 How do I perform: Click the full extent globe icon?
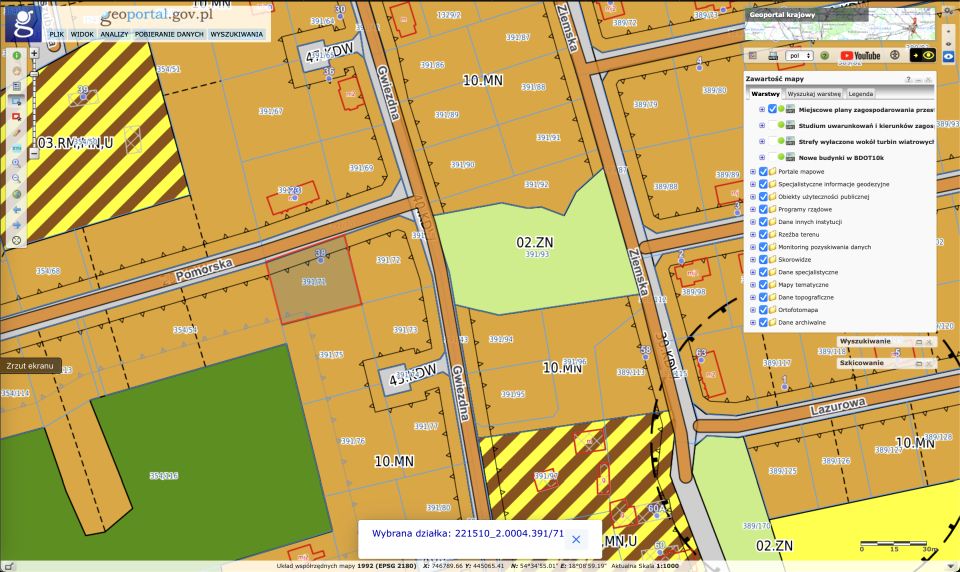coord(16,193)
